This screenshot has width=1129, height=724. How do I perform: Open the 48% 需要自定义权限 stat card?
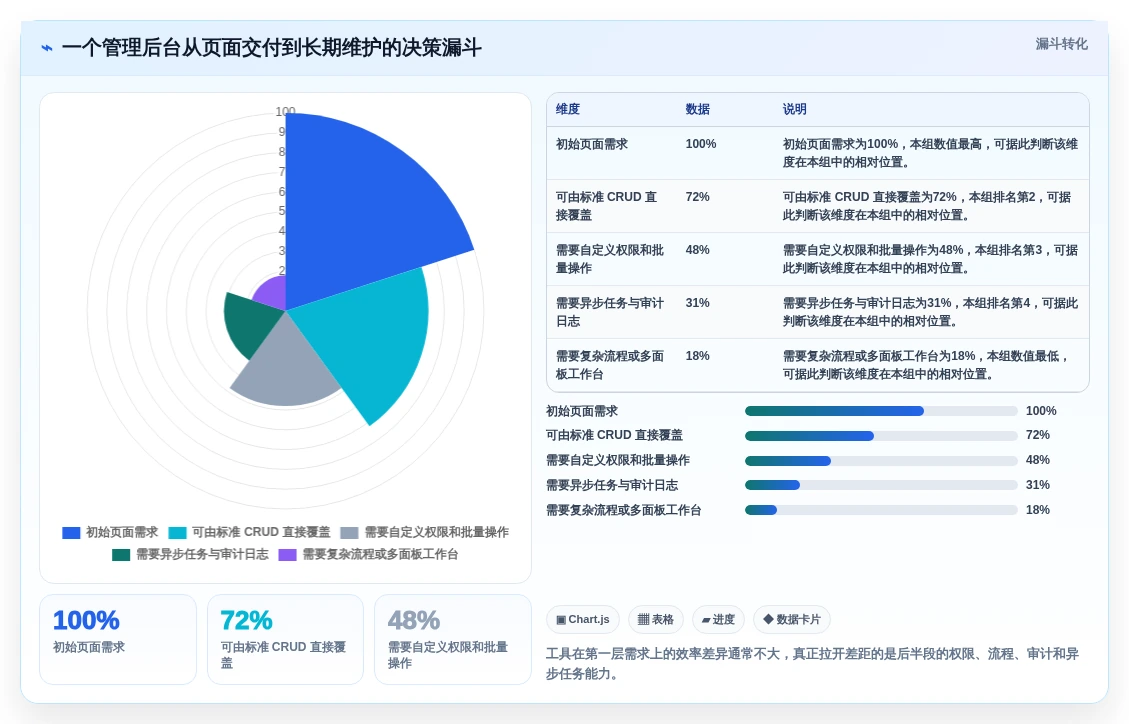453,639
